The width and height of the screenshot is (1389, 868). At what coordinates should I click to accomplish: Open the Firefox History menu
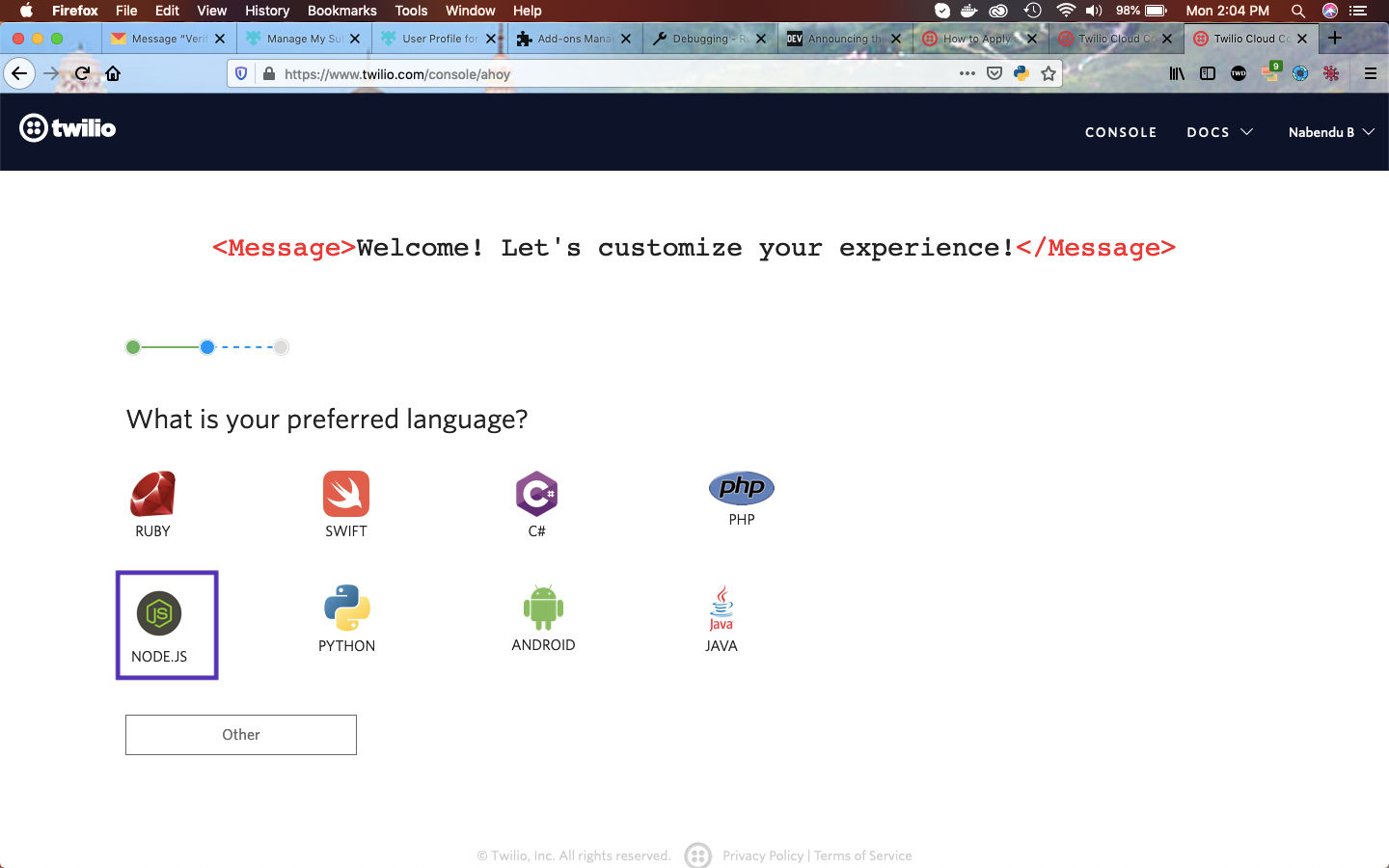[267, 11]
